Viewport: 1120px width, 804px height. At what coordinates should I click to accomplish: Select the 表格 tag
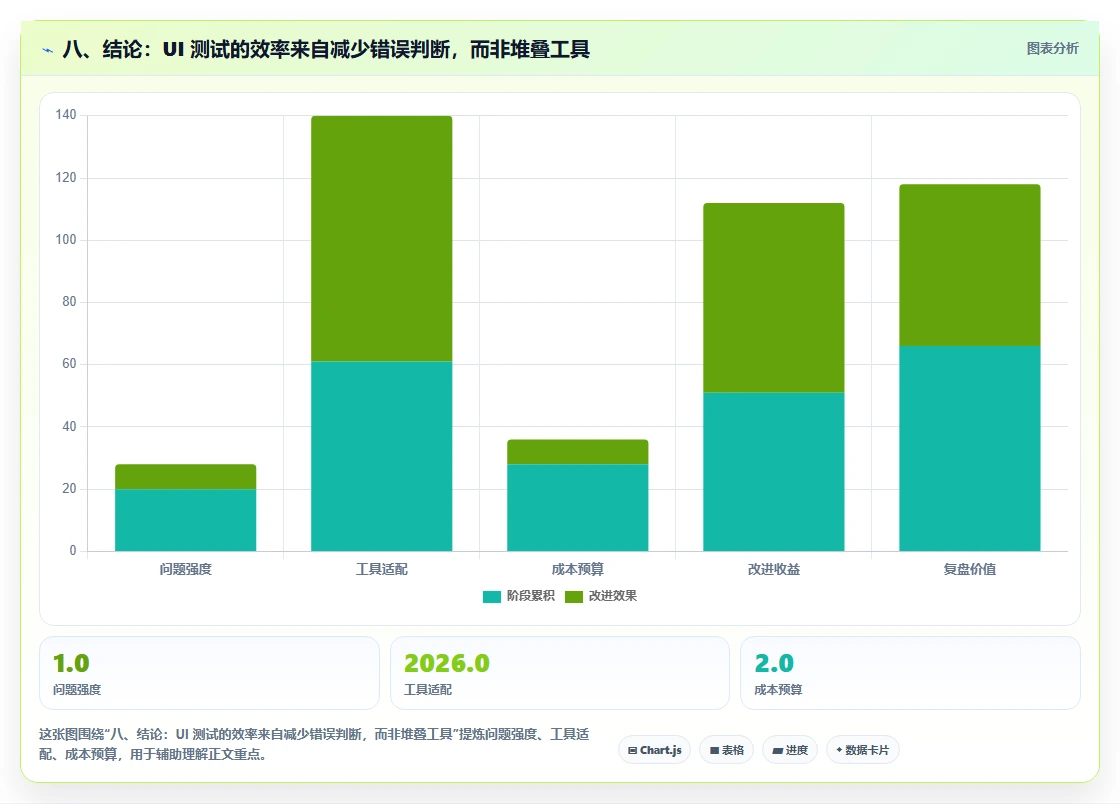coord(726,750)
